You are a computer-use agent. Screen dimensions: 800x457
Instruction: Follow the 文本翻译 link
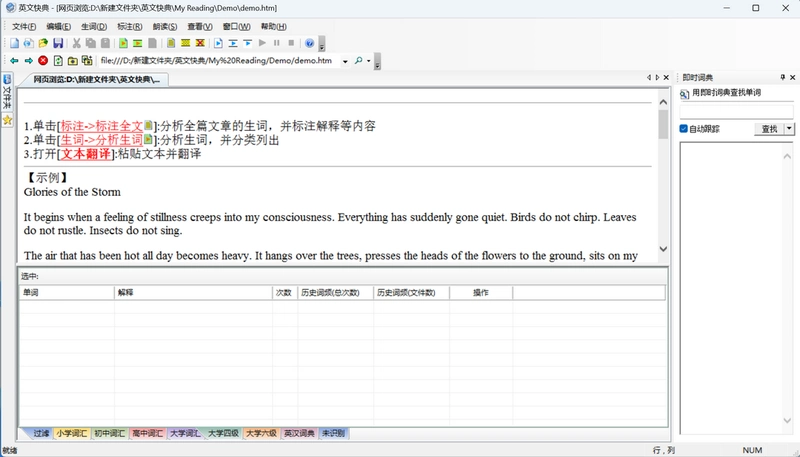86,154
